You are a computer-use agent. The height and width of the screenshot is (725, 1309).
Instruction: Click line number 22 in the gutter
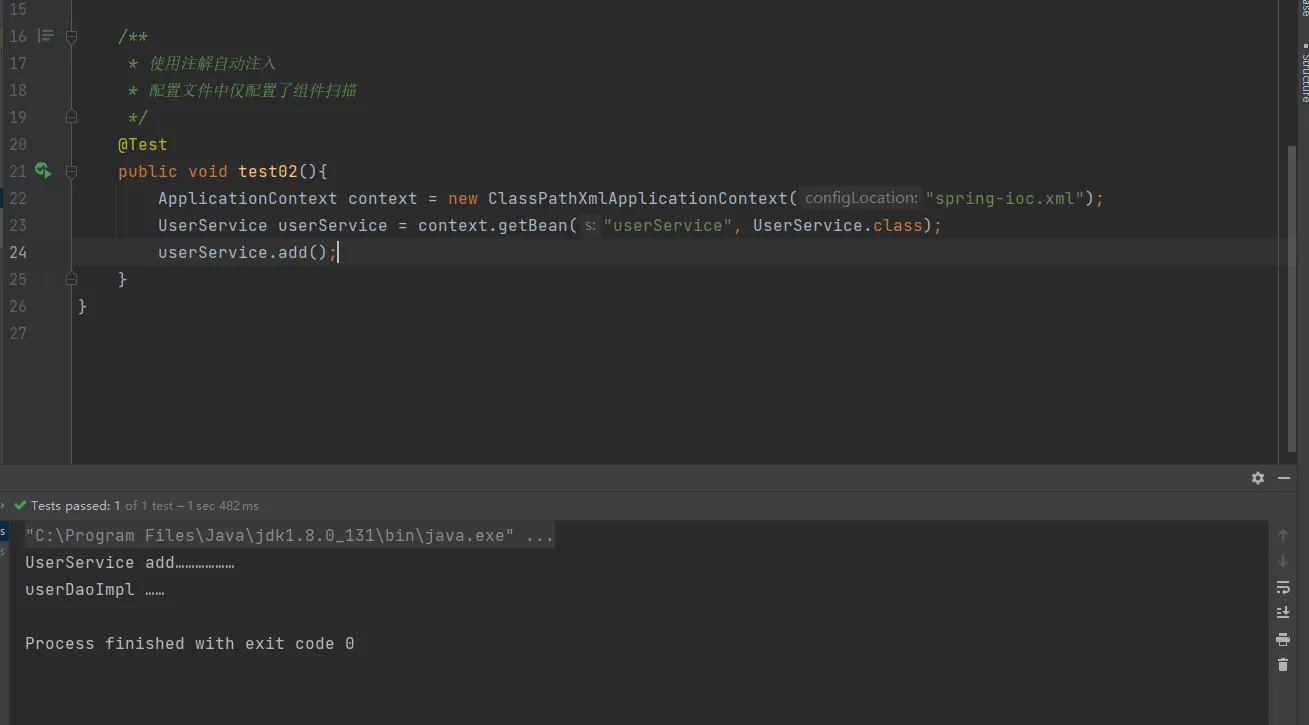pos(18,198)
